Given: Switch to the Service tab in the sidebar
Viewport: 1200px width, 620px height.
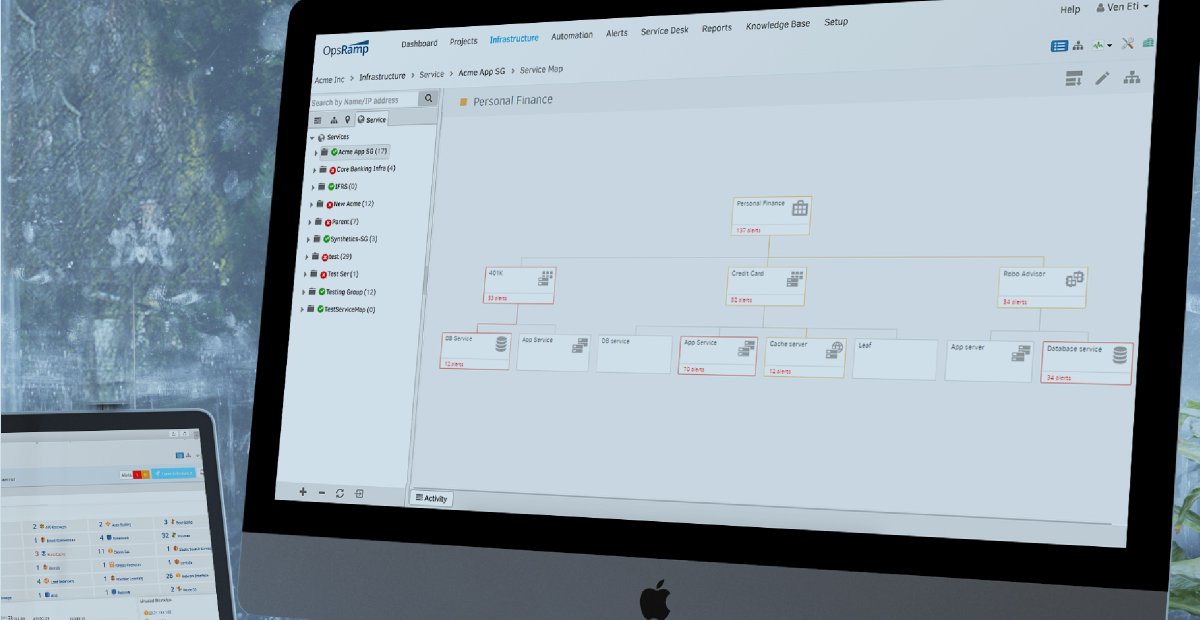Looking at the screenshot, I should [x=371, y=120].
